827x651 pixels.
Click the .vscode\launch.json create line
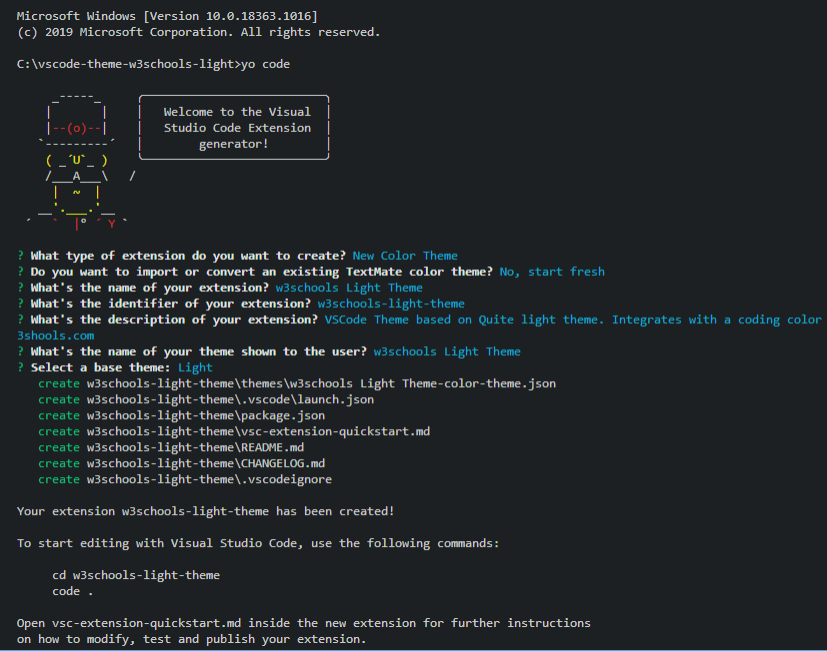(206, 399)
